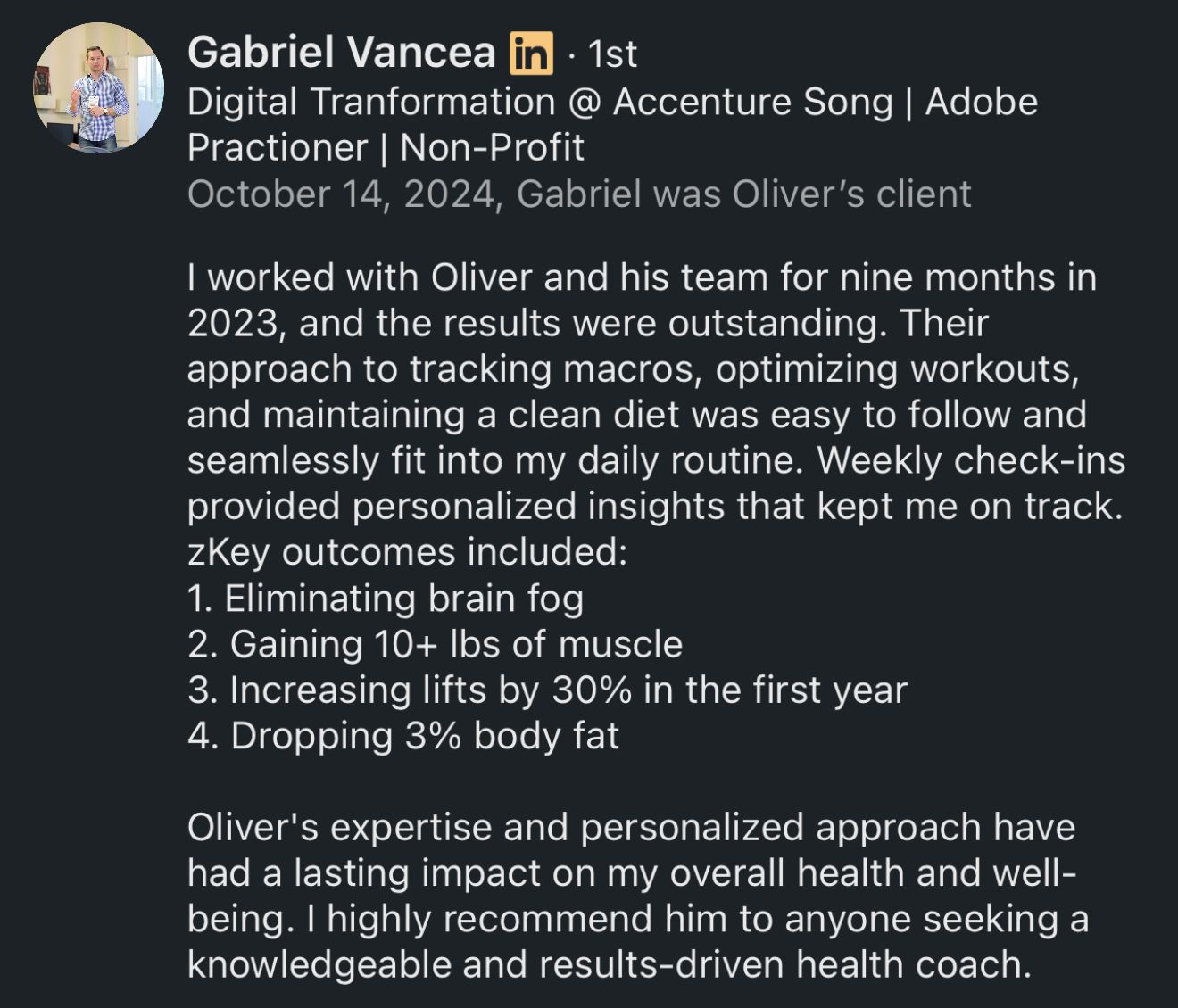Select the 'Digital Tranformation @ Accenture Song' headline
This screenshot has width=1178, height=1008.
[540, 103]
